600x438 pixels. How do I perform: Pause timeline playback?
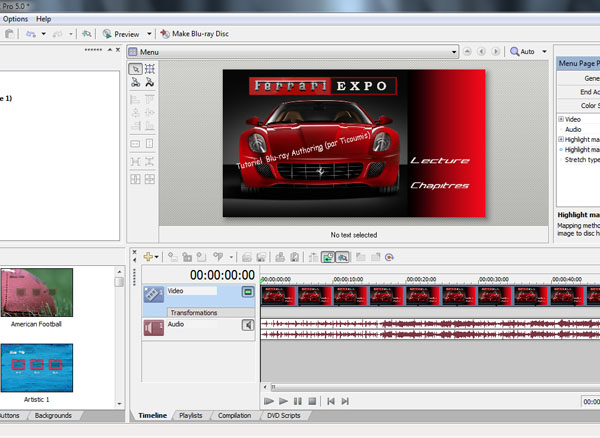298,401
